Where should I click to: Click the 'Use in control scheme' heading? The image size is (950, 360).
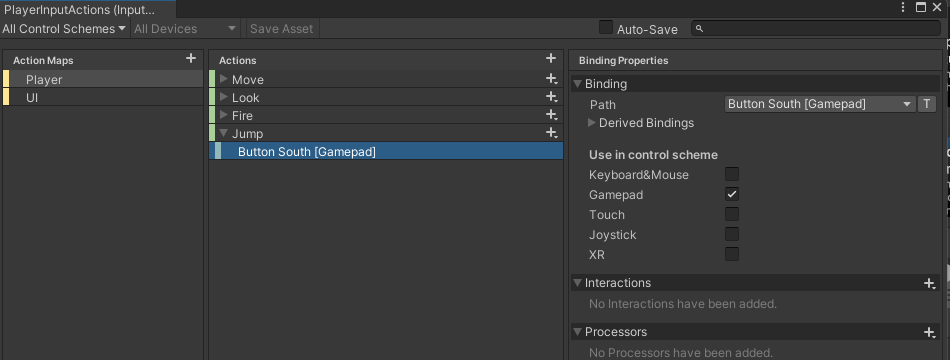click(653, 155)
